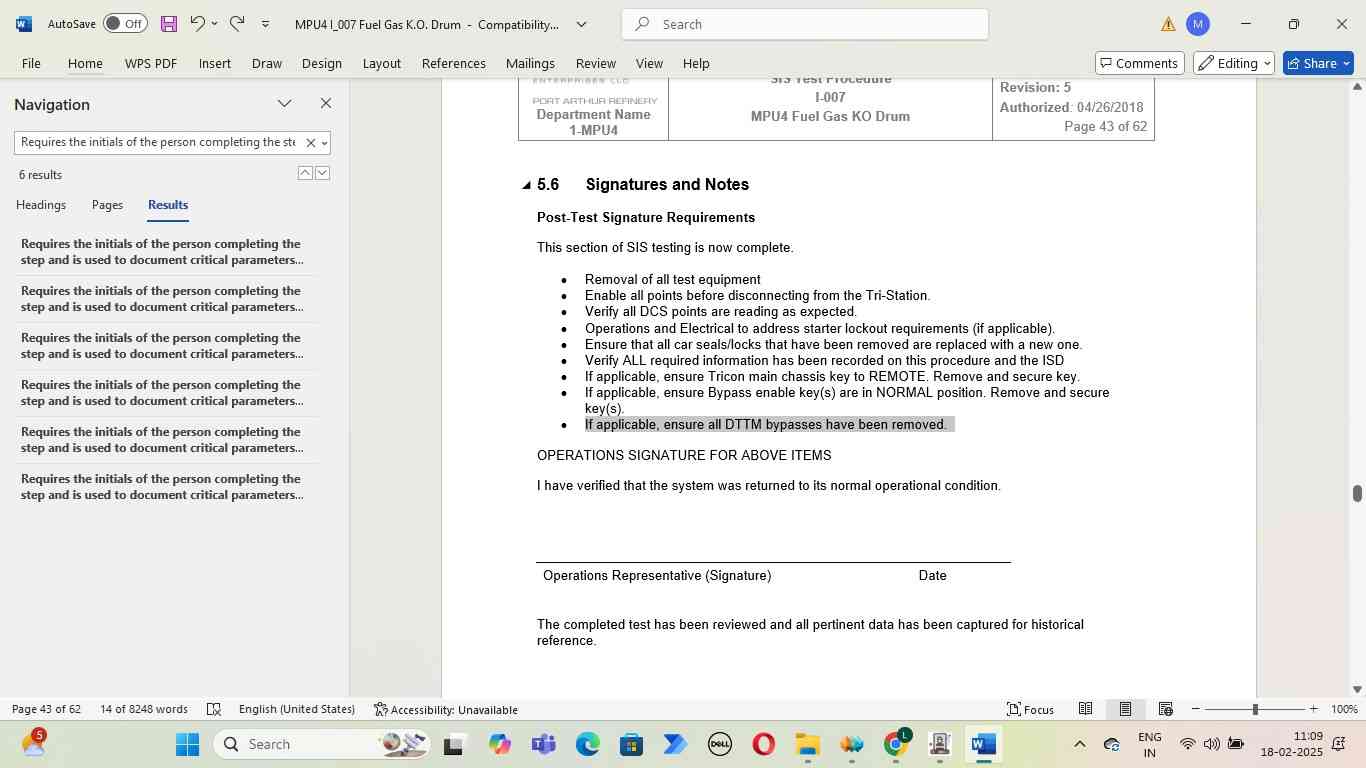The height and width of the screenshot is (768, 1366).
Task: Open the References ribbon tab
Action: (454, 63)
